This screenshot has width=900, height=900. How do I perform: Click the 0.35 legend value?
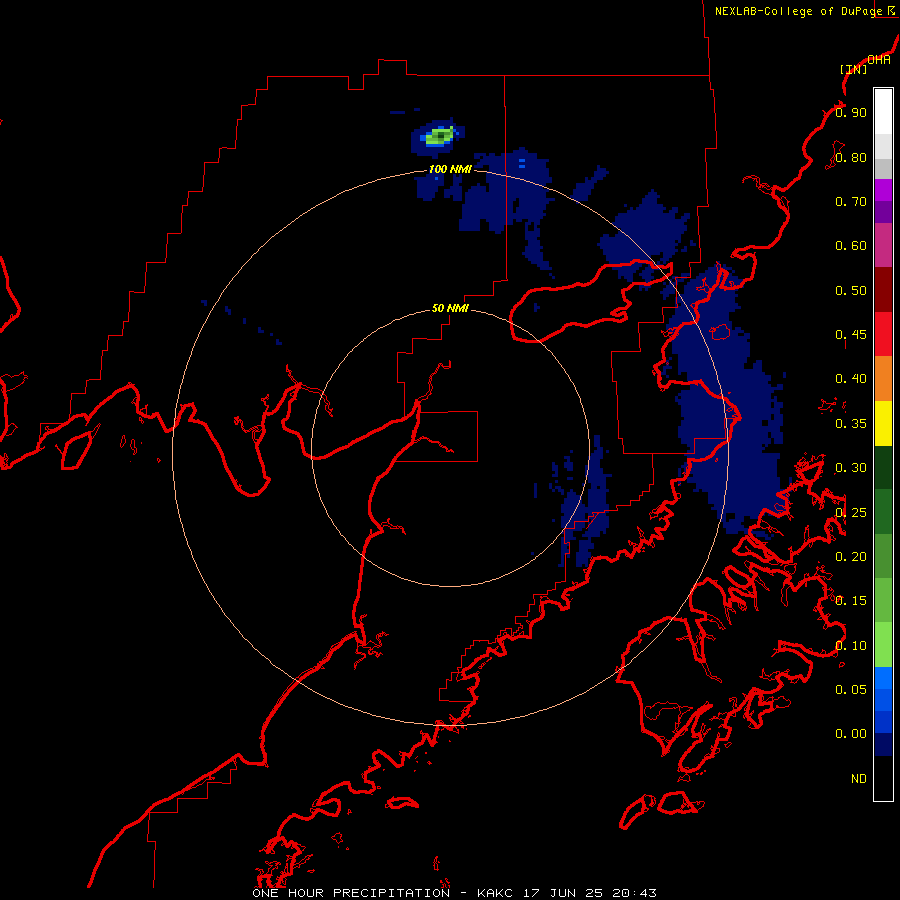click(x=851, y=424)
